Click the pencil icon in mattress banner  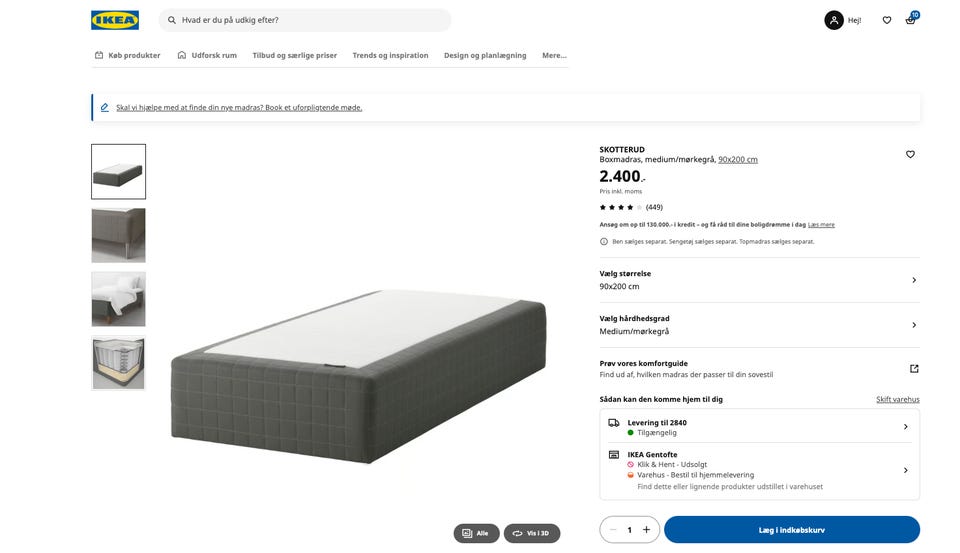pyautogui.click(x=104, y=108)
